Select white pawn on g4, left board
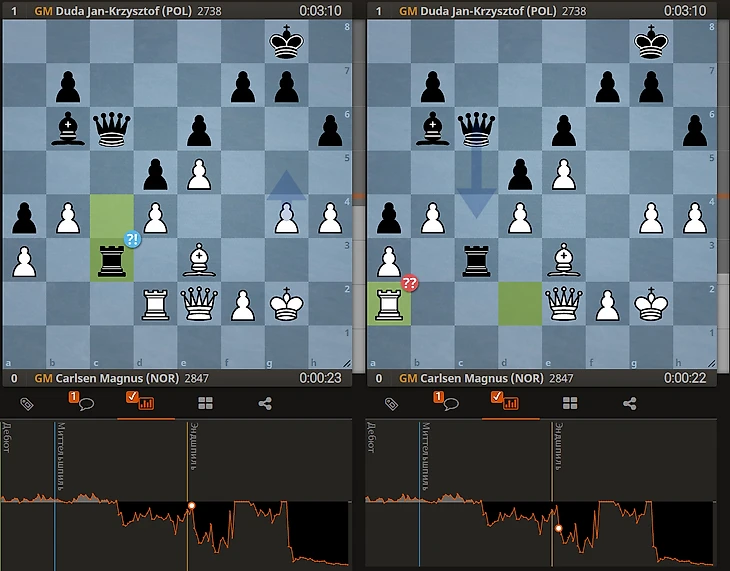The image size is (730, 571). point(286,218)
